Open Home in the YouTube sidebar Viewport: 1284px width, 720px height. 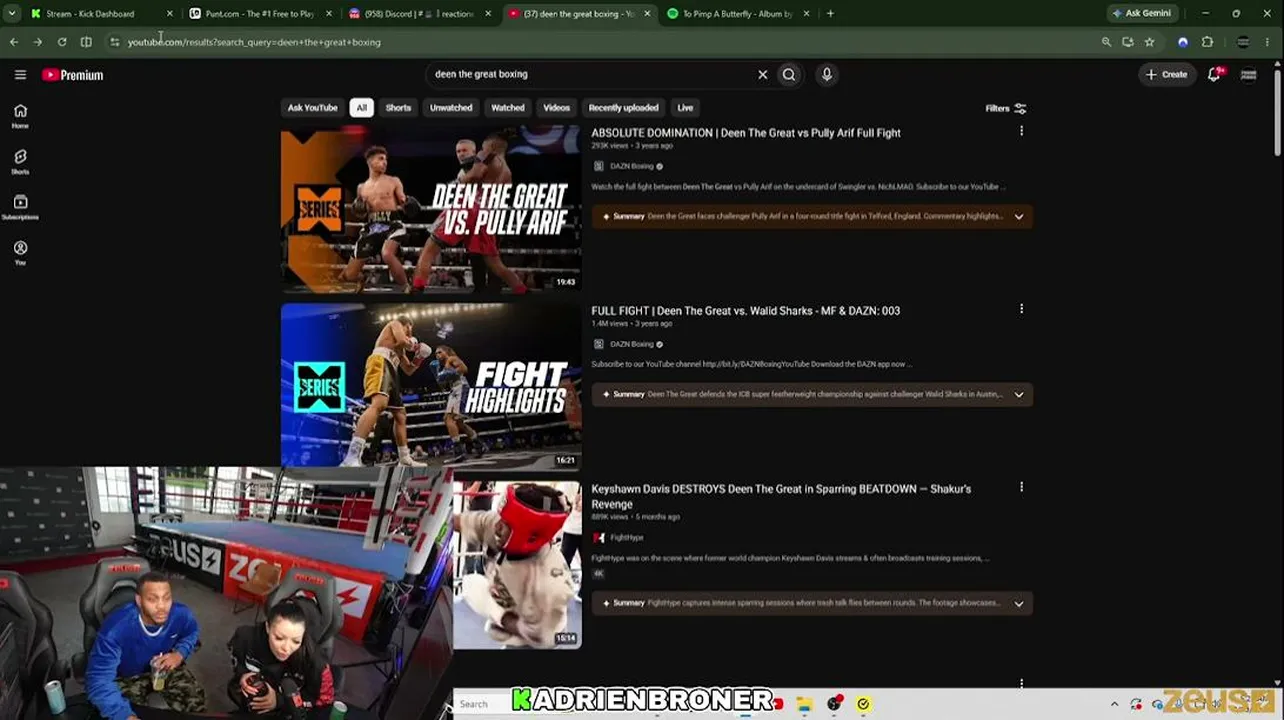click(x=20, y=116)
